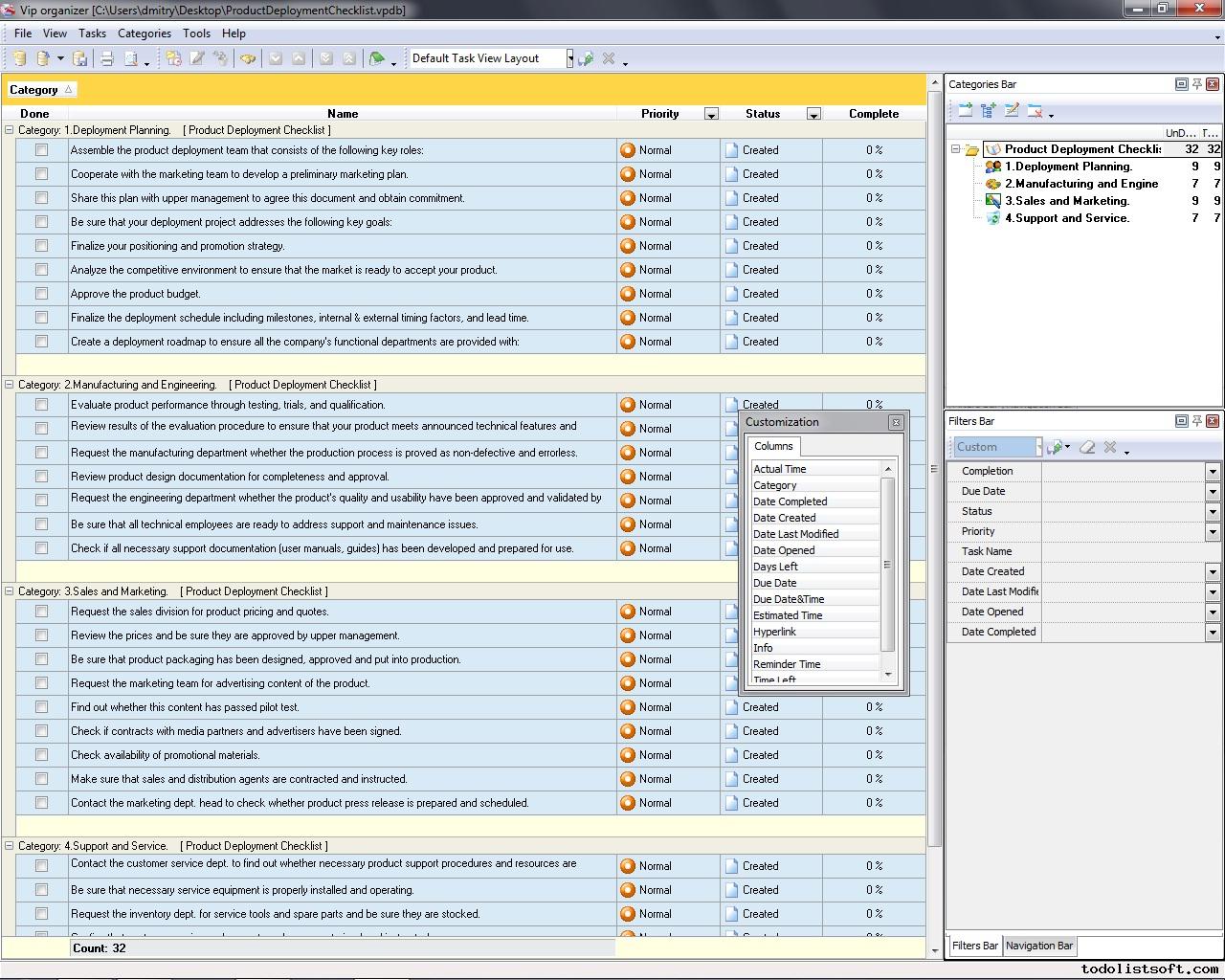
Task: Check off the Finalize positioning and promotion strategy task
Action: [41, 246]
